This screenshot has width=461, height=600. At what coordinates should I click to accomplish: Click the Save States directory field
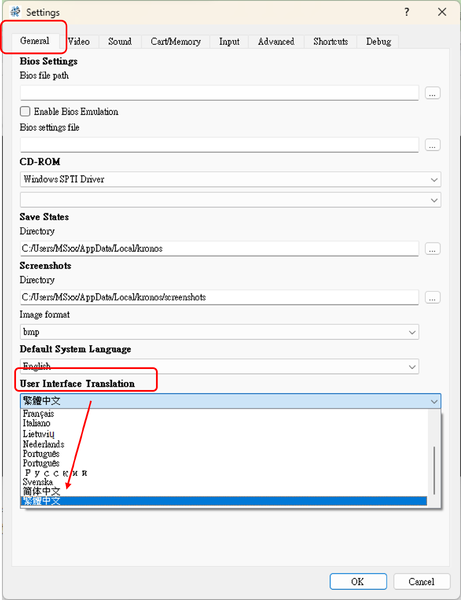click(219, 248)
